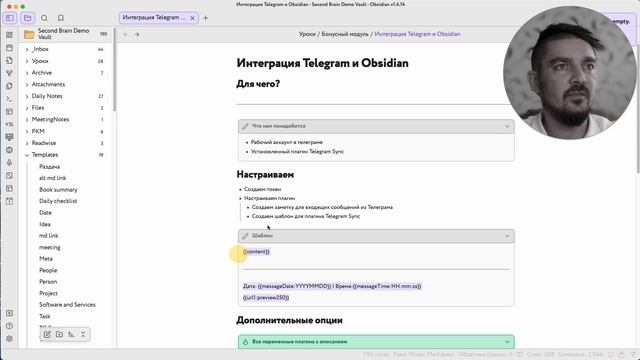The width and height of the screenshot is (640, 360).
Task: Expand the Уроки folder
Action: pos(27,61)
